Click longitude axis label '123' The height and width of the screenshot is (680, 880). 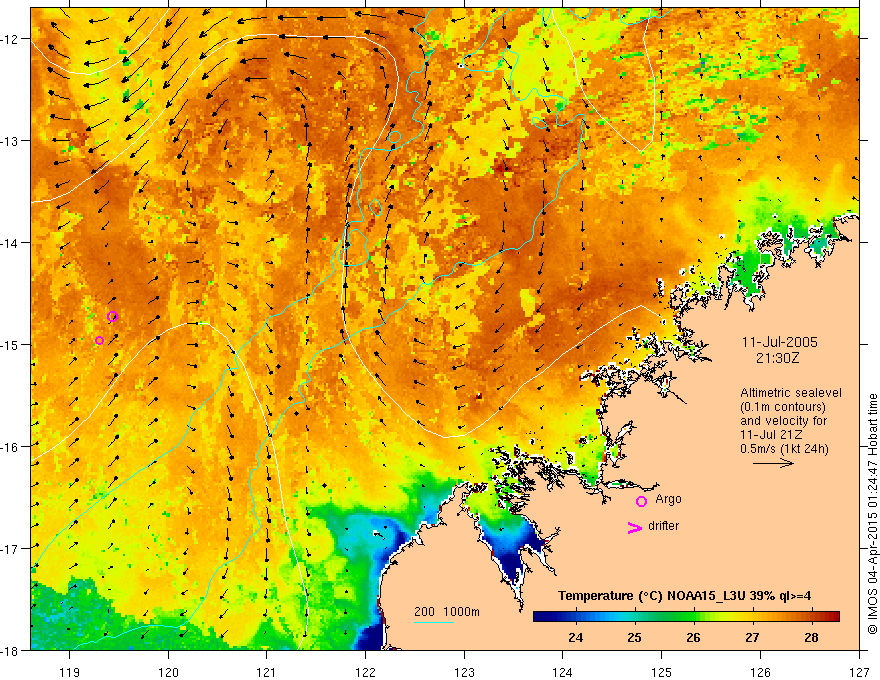pyautogui.click(x=464, y=672)
